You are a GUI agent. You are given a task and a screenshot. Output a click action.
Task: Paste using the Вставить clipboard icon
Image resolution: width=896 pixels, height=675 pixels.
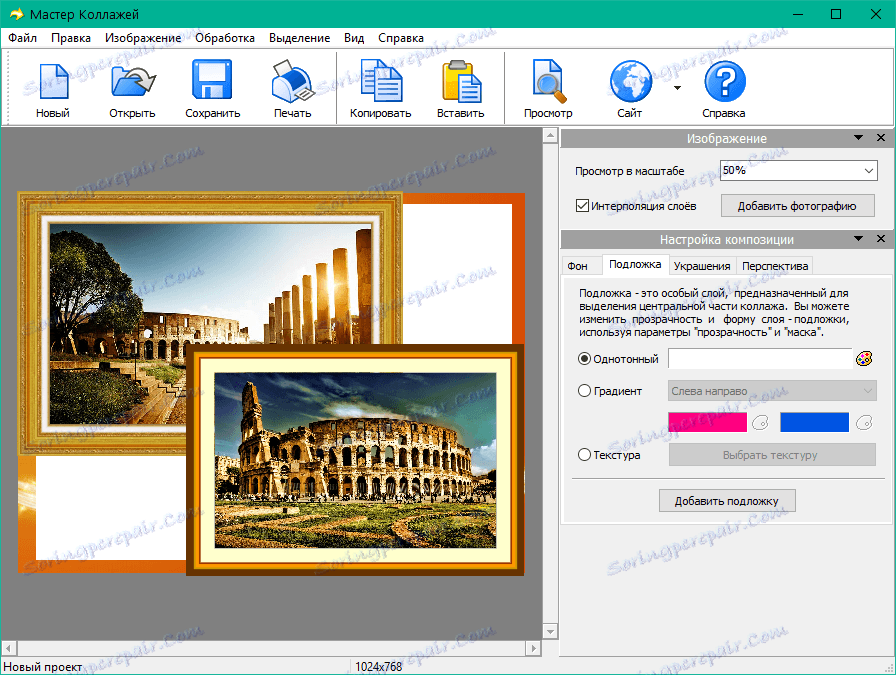click(461, 82)
